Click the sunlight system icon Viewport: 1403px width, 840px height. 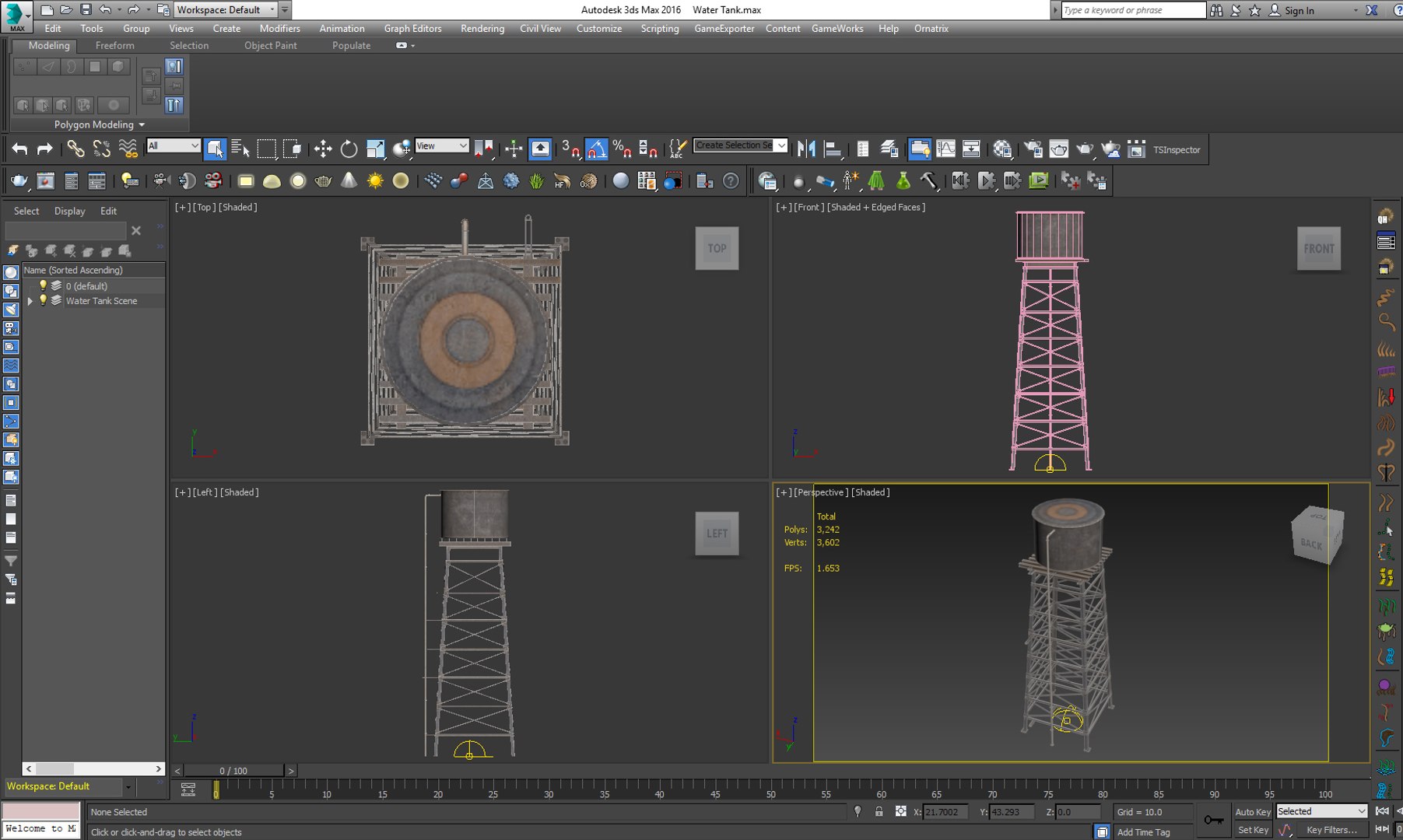(375, 181)
